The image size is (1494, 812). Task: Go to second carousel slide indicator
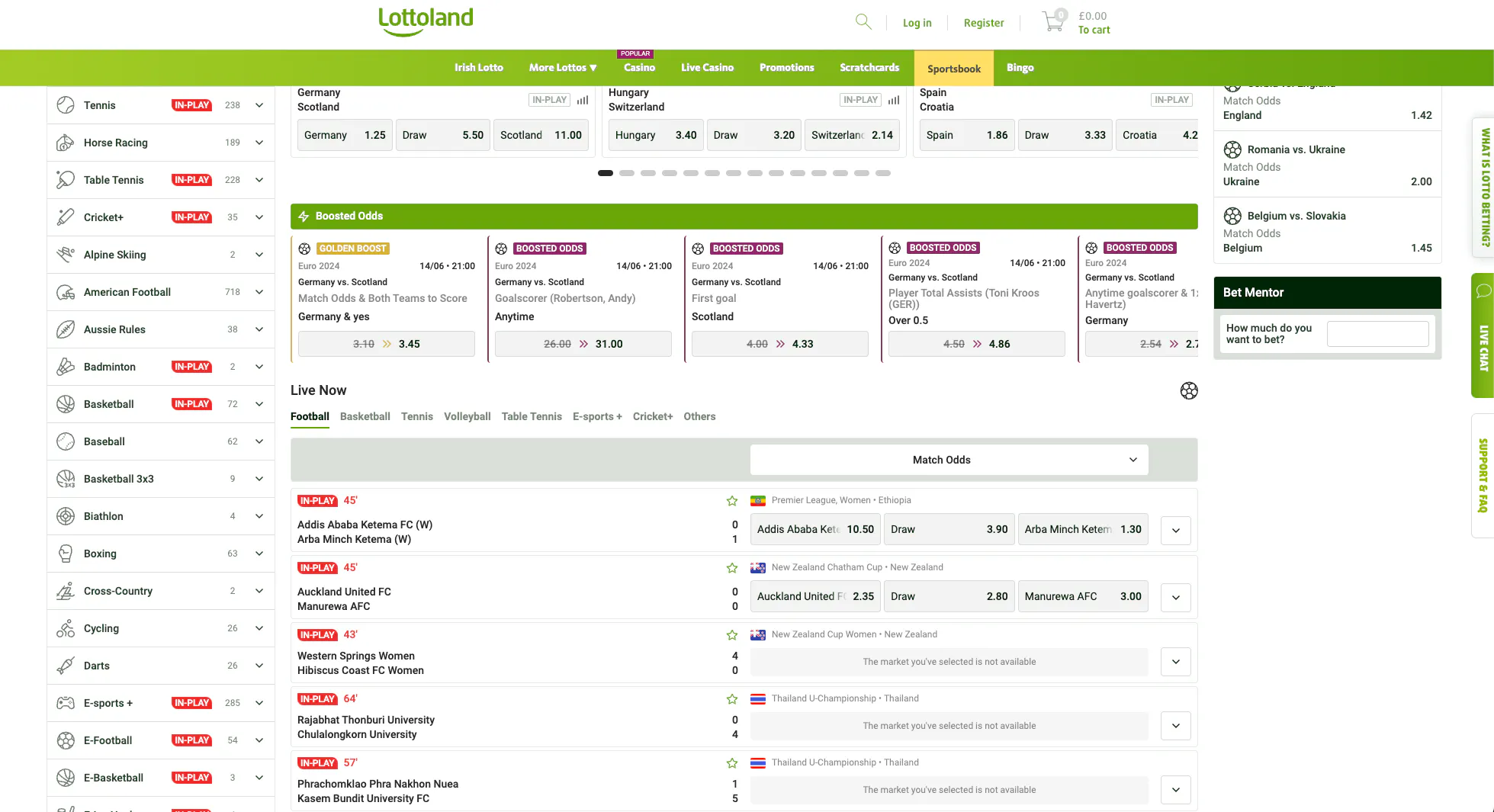click(x=627, y=173)
